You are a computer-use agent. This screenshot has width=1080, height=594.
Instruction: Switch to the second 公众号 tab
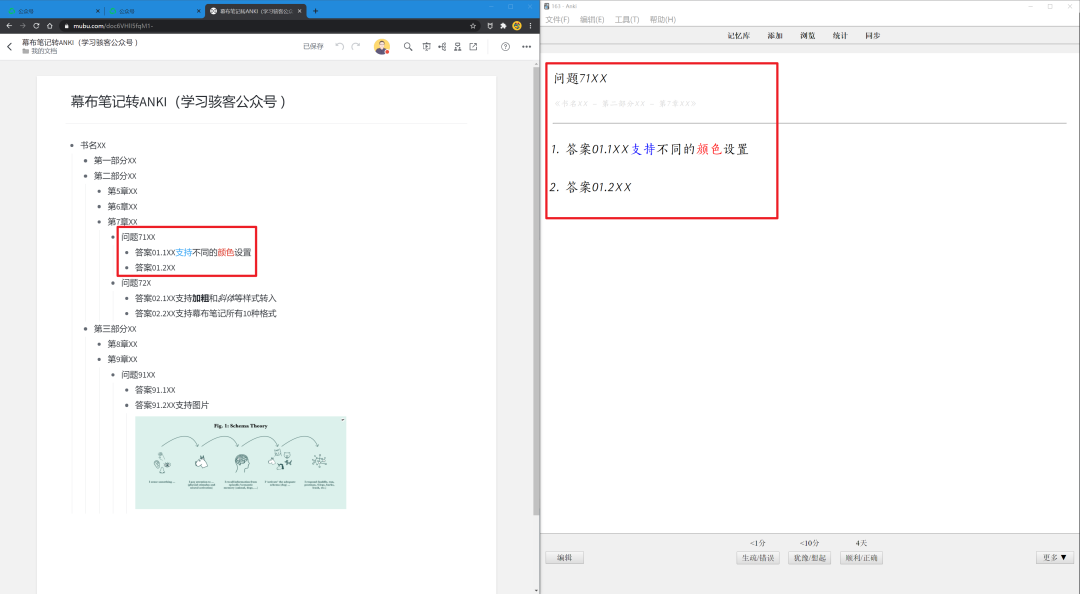[153, 11]
